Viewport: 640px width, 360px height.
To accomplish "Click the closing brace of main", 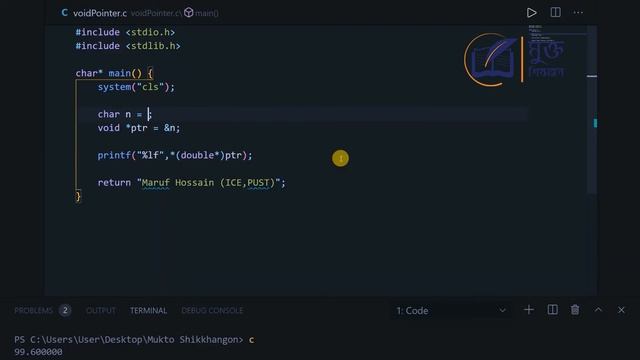I will [78, 196].
